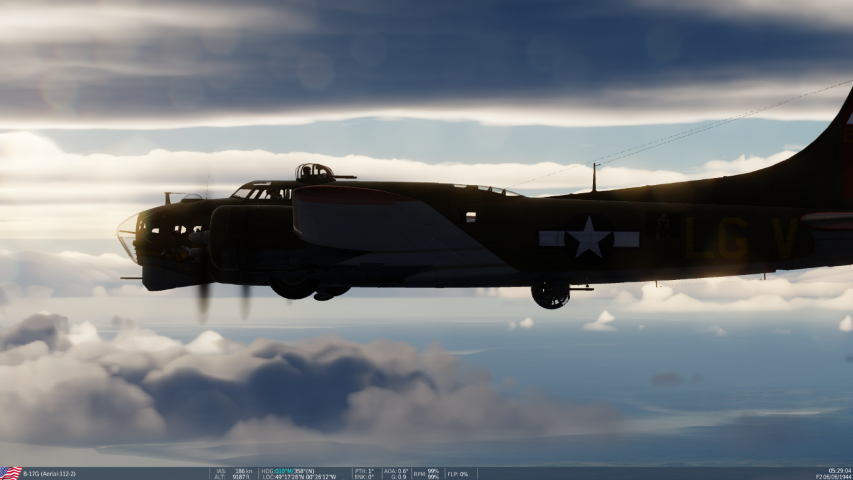
Task: Click the BNK bank indicator
Action: (364, 477)
